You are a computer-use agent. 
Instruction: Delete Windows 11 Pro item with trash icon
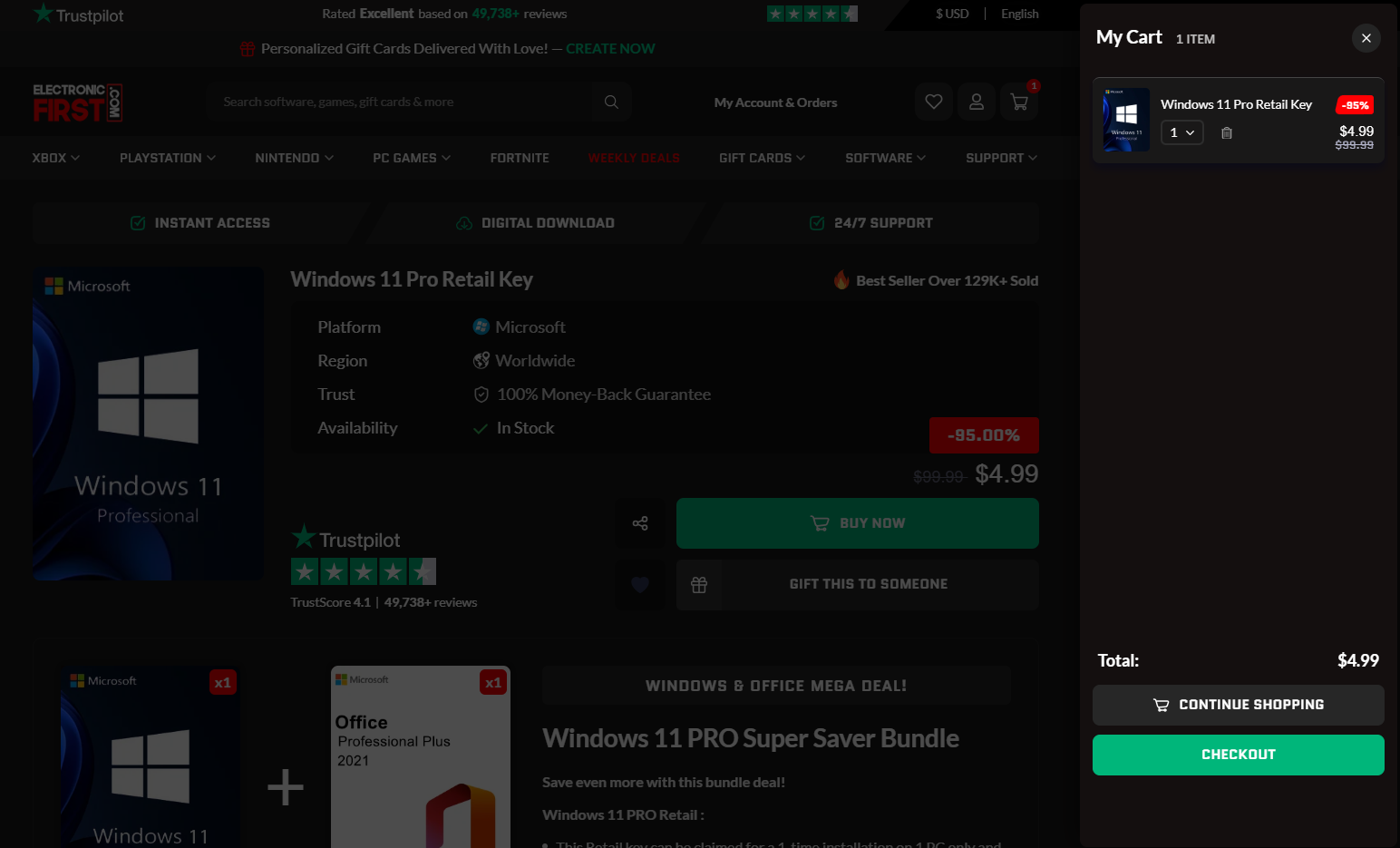[1227, 133]
